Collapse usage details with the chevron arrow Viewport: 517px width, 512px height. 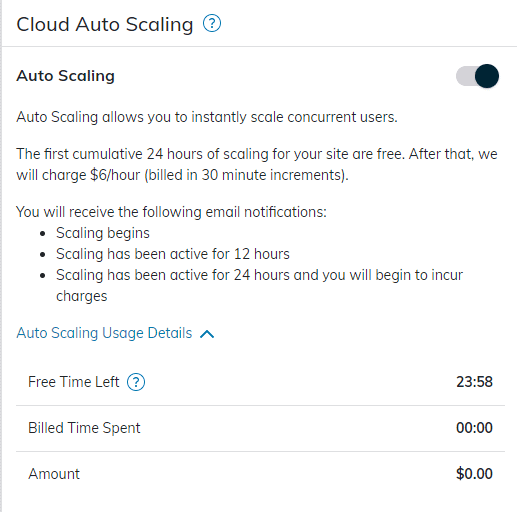[207, 334]
